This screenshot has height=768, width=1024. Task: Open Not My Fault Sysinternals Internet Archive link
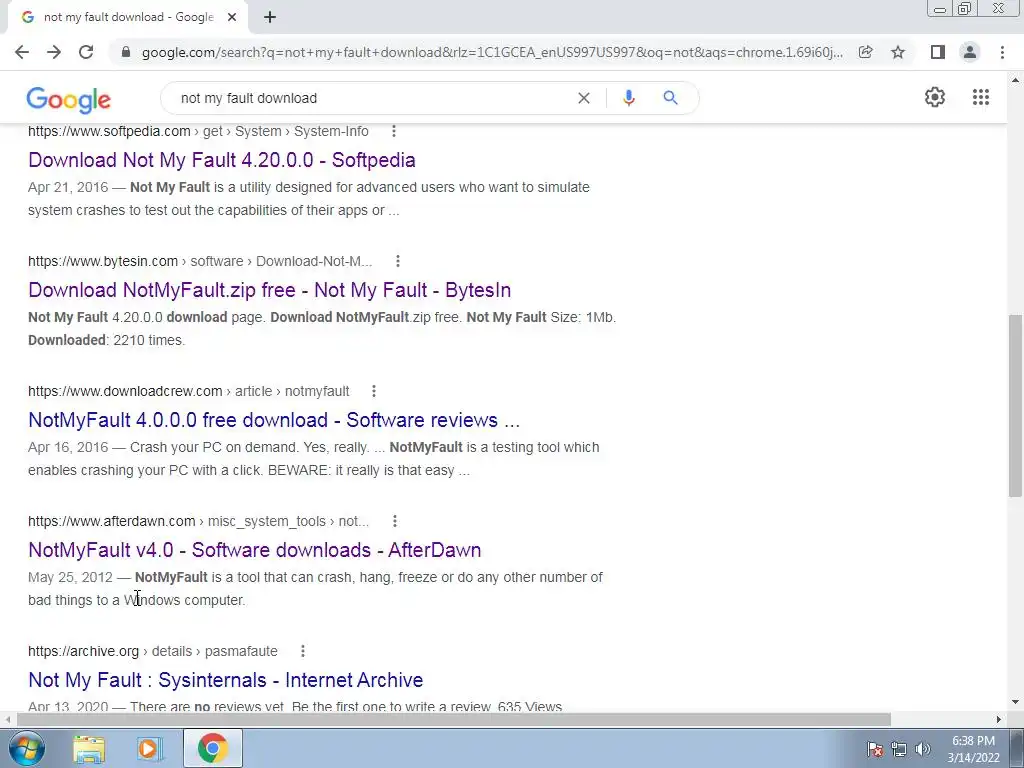click(226, 680)
